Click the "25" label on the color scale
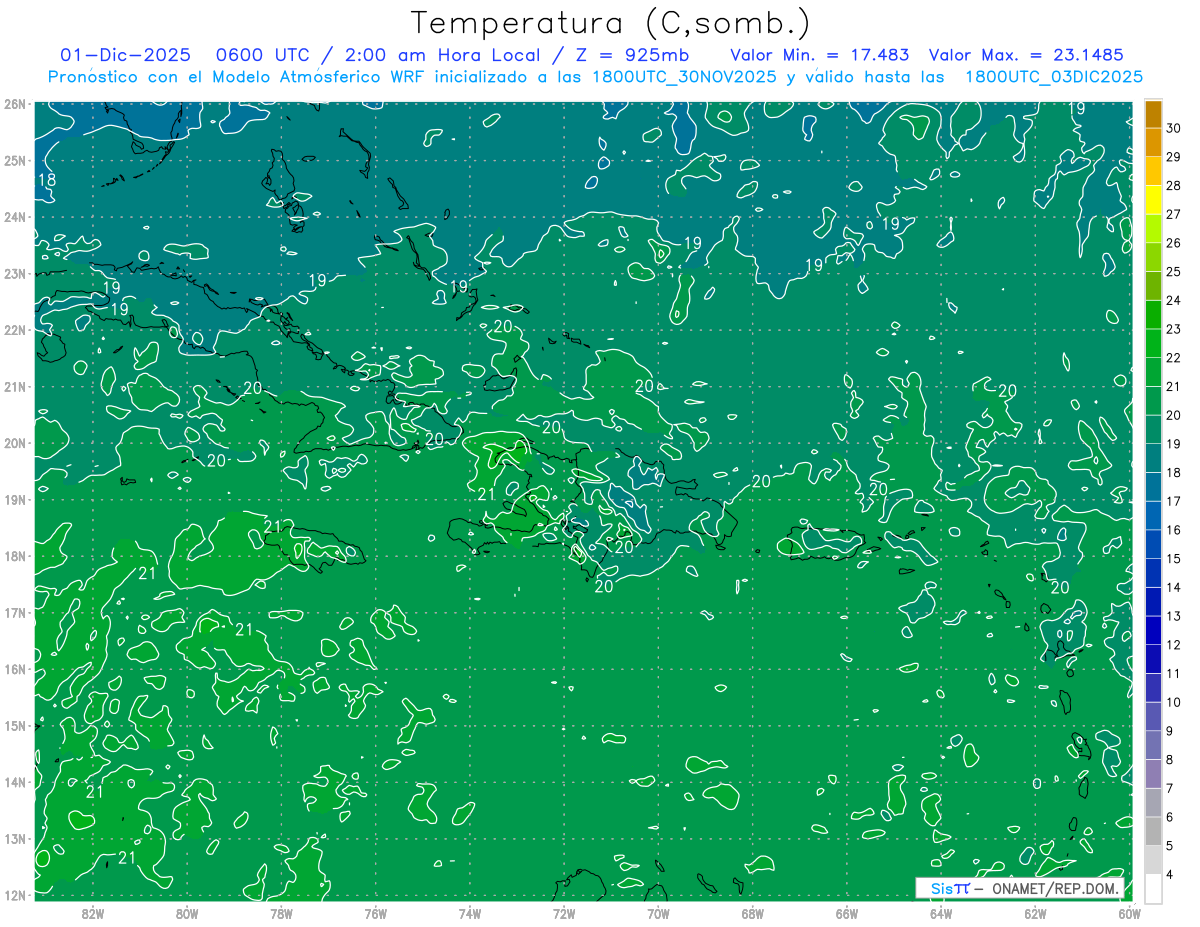Screen dimensions: 1200x927 (1174, 271)
